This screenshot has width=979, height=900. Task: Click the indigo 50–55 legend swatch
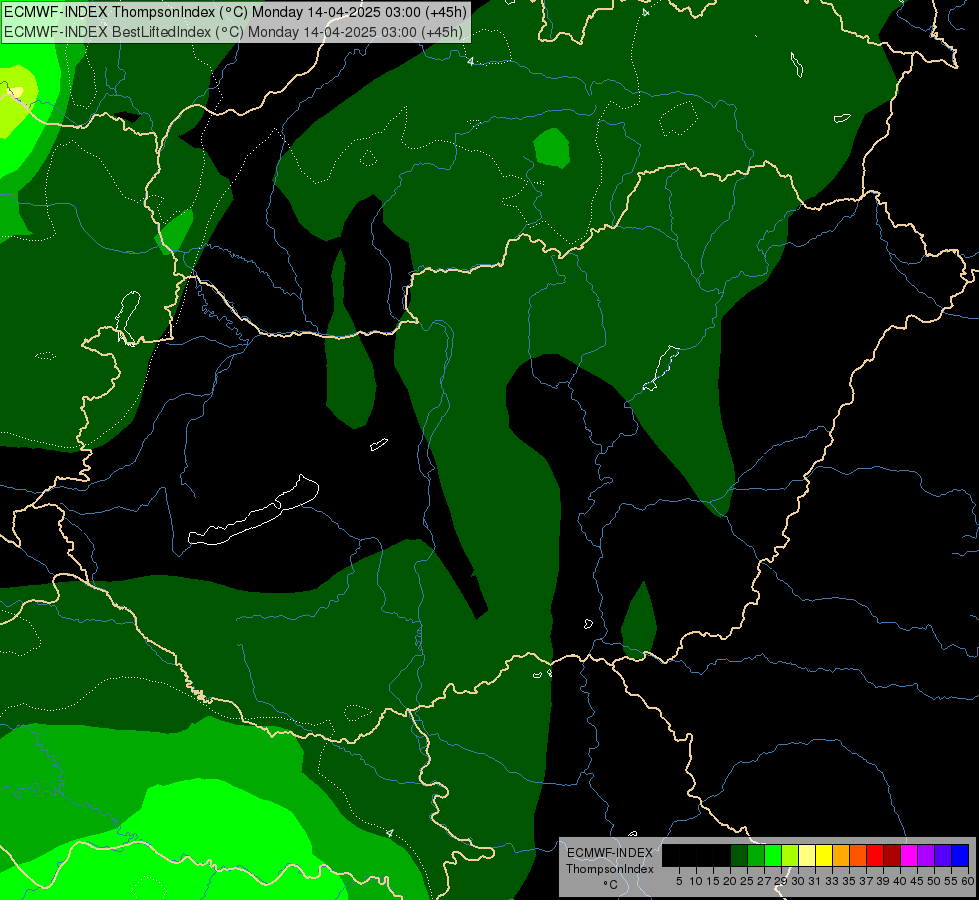pyautogui.click(x=943, y=855)
